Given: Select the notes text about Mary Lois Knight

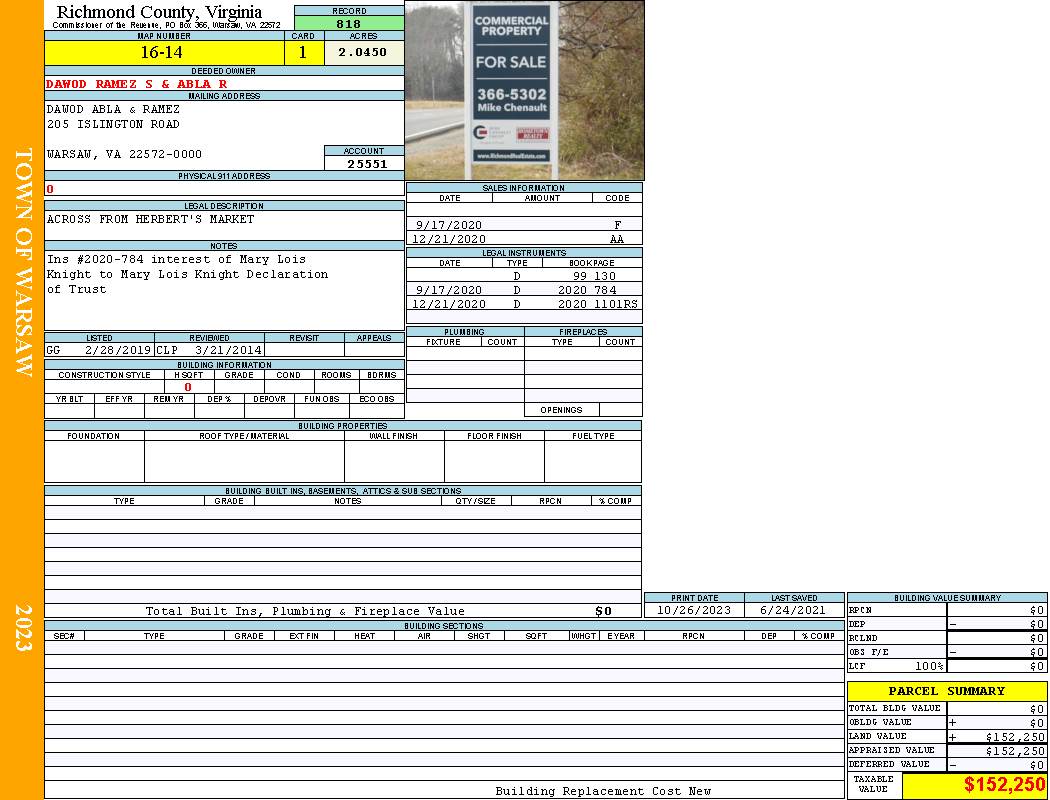Looking at the screenshot, I should (x=187, y=274).
